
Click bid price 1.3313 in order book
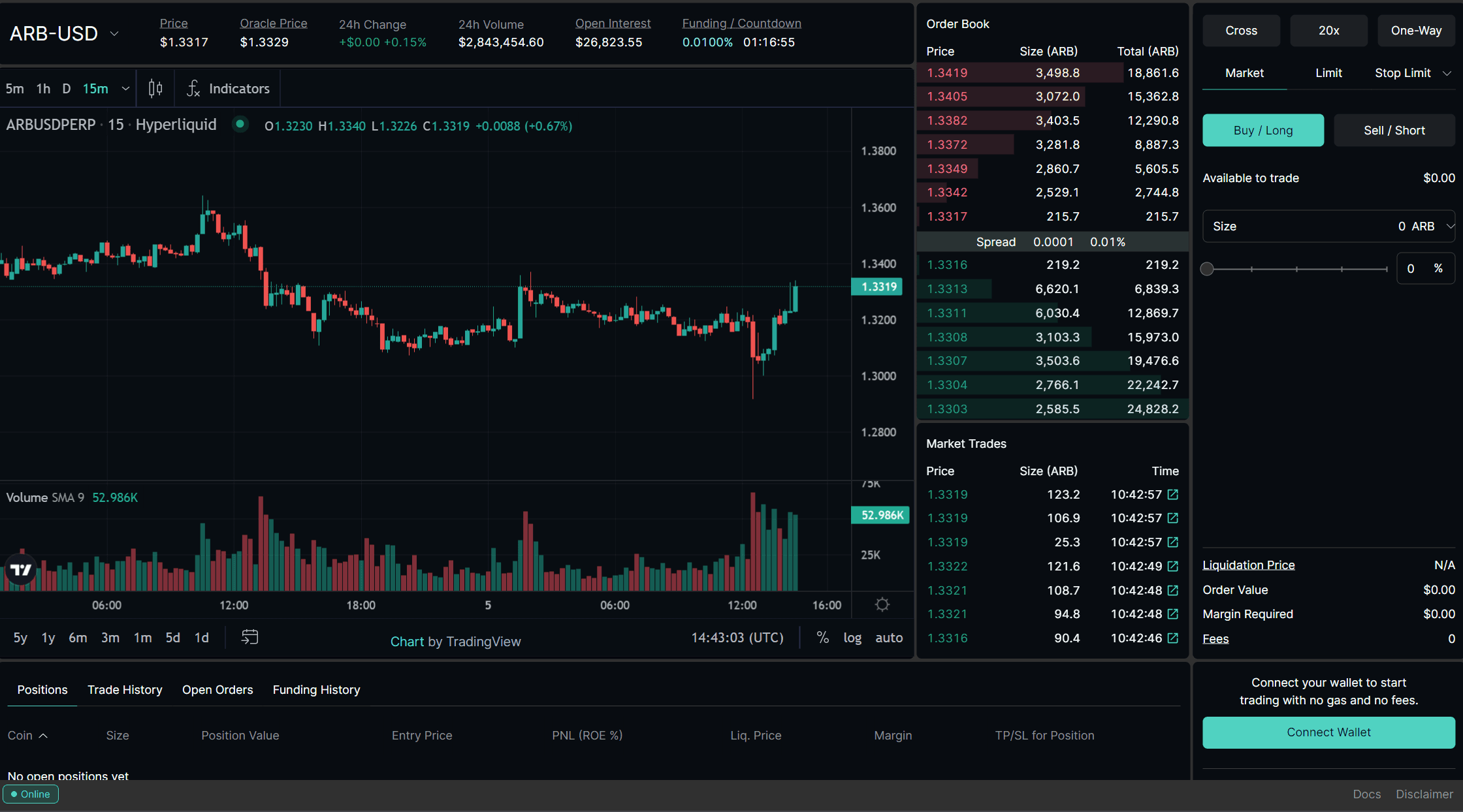pos(947,289)
